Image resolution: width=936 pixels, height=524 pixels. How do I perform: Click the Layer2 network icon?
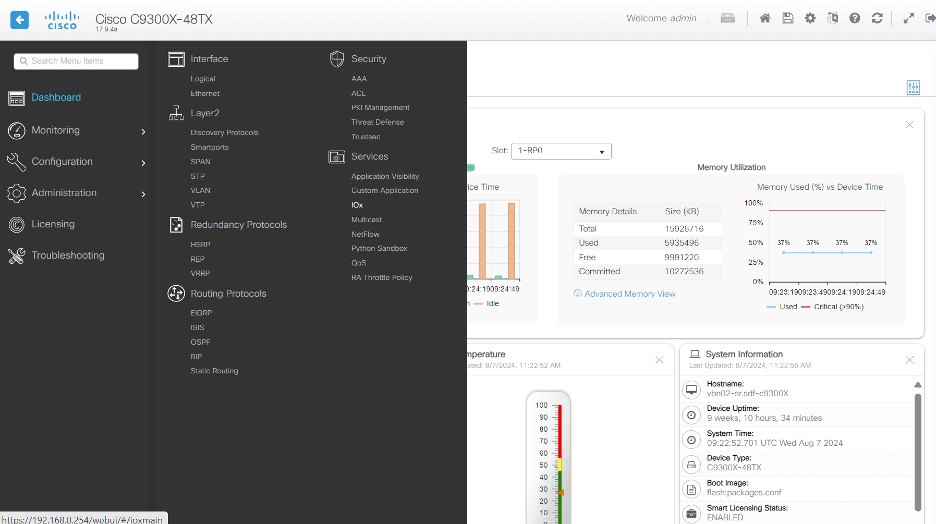176,113
